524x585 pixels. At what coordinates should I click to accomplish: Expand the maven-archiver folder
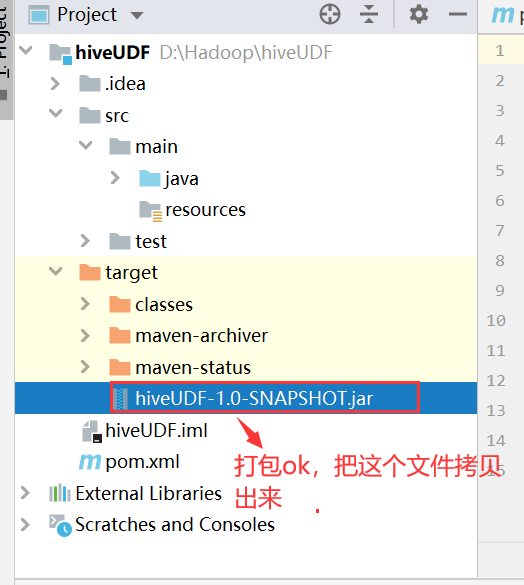[x=85, y=335]
